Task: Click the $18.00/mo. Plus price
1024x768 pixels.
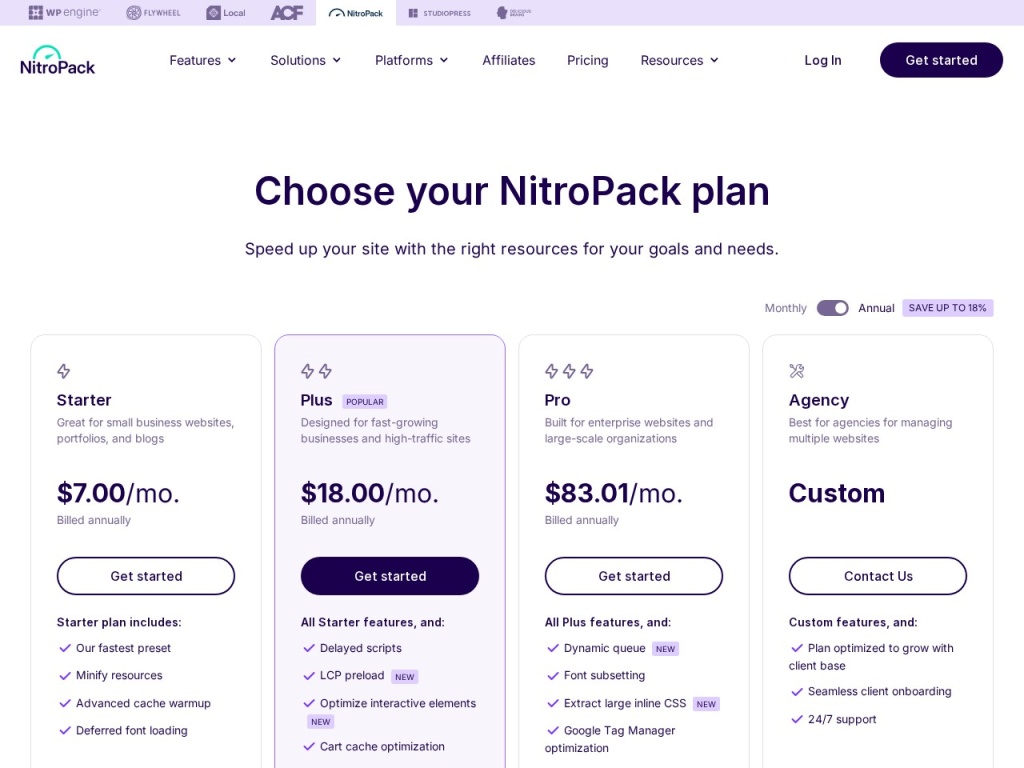Action: coord(370,493)
